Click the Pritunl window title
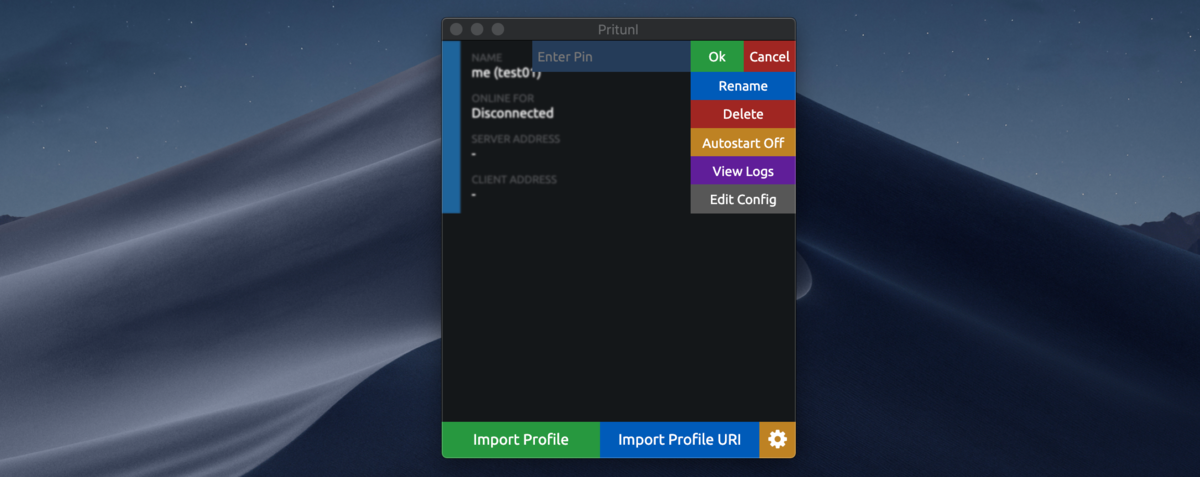Viewport: 1200px width, 477px height. point(618,29)
